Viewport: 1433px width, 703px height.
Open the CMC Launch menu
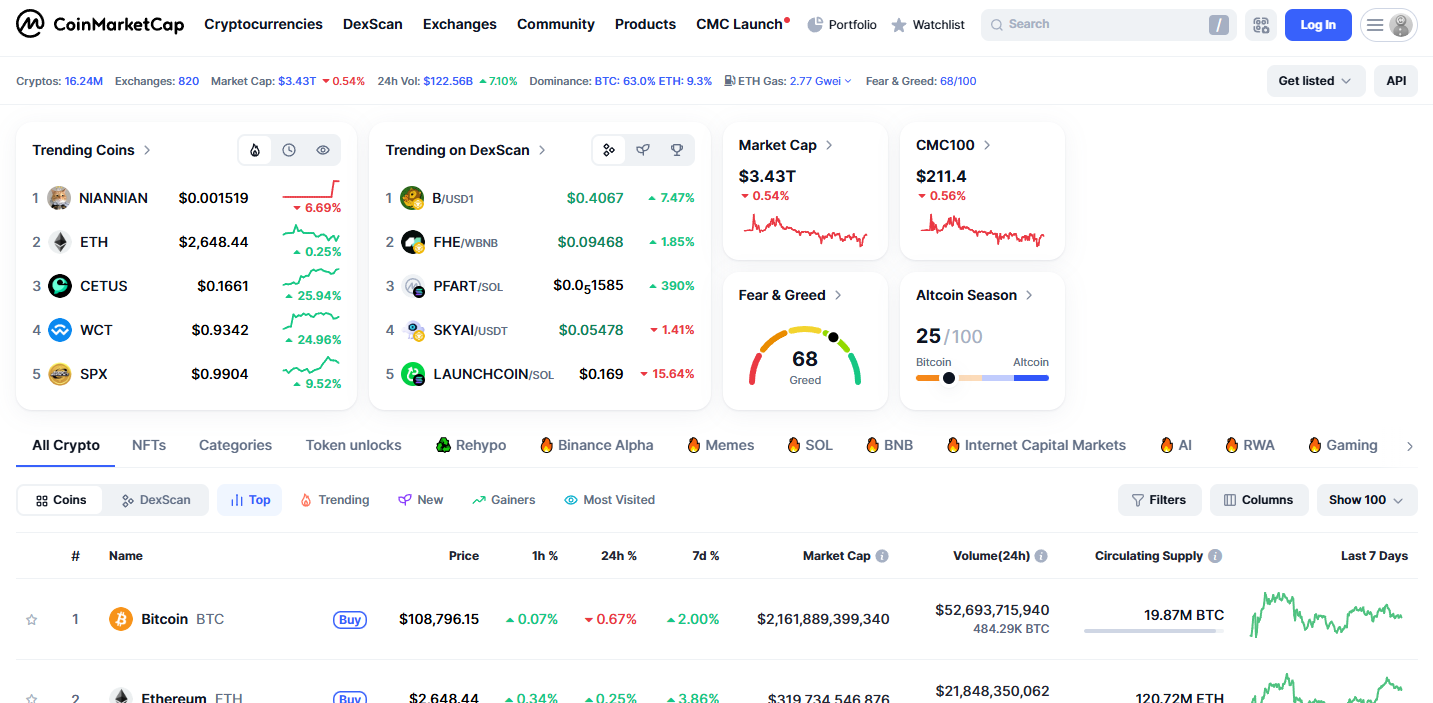point(742,24)
